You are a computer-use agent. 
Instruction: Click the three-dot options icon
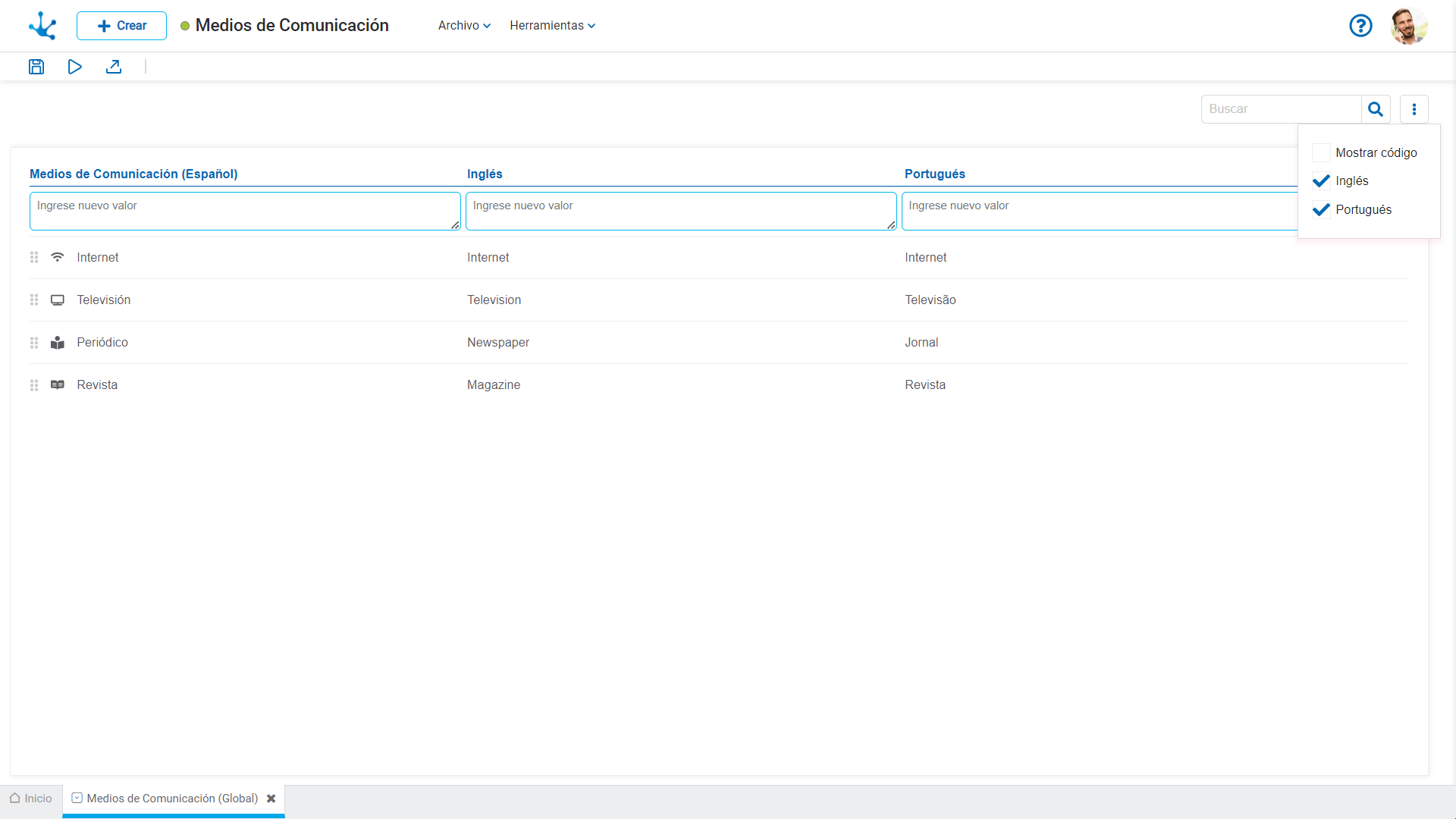click(x=1414, y=109)
